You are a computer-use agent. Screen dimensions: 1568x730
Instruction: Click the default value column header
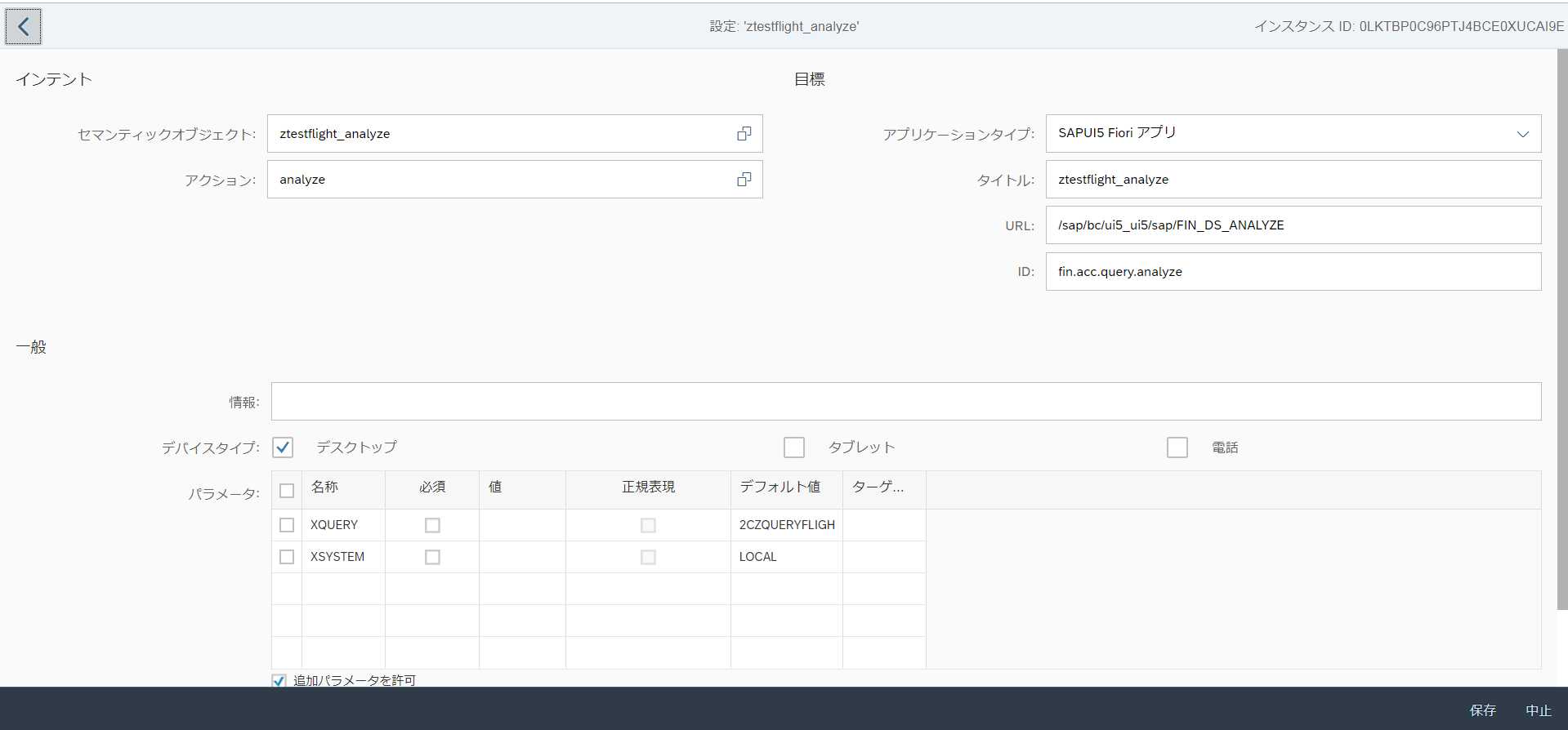pos(780,487)
